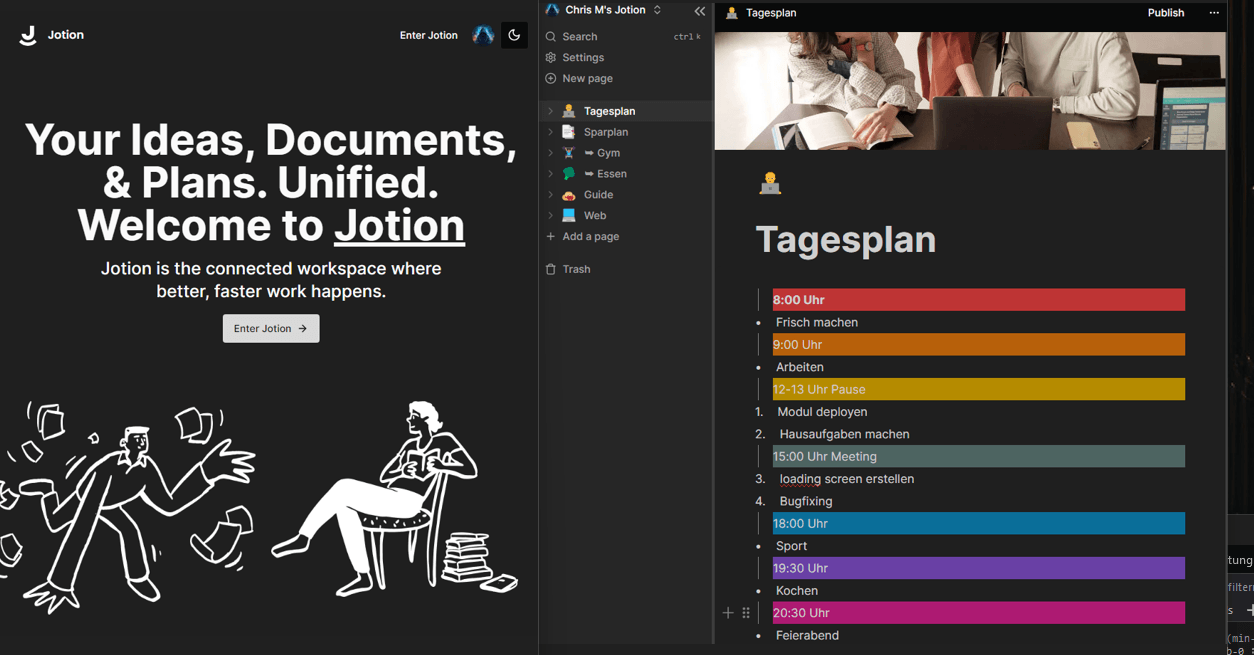This screenshot has height=655, width=1254.
Task: Open the three-dot page options menu
Action: coord(1214,13)
